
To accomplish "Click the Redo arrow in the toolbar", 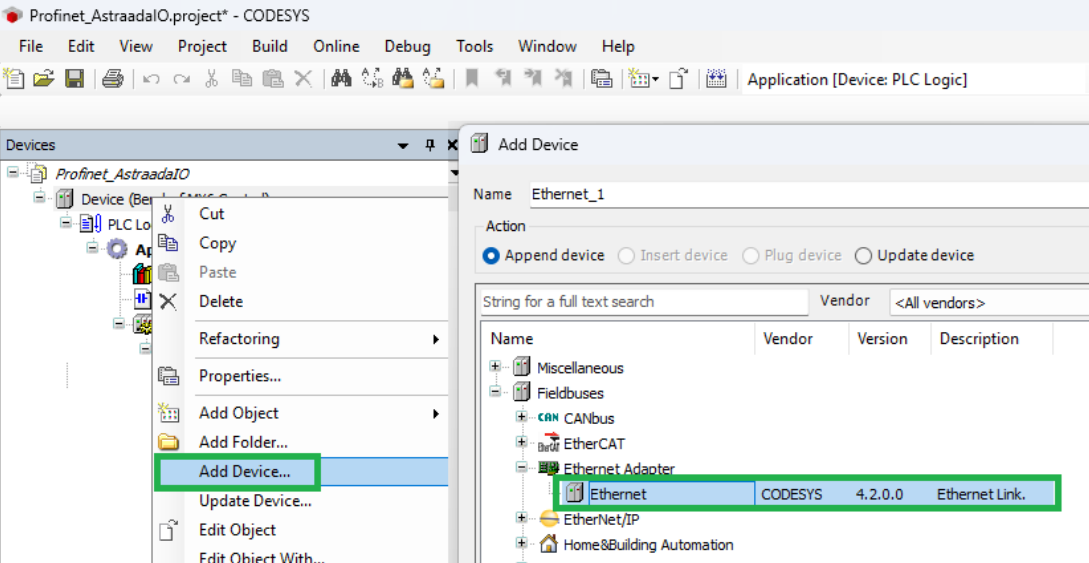I will (182, 79).
